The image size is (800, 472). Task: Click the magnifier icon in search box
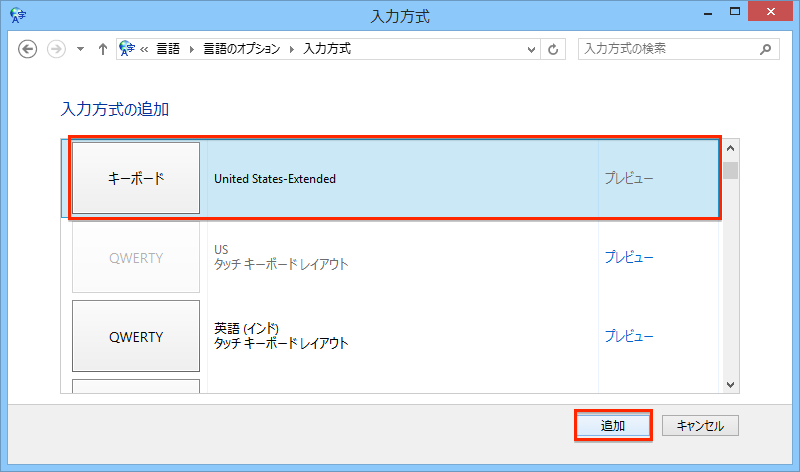tap(766, 48)
